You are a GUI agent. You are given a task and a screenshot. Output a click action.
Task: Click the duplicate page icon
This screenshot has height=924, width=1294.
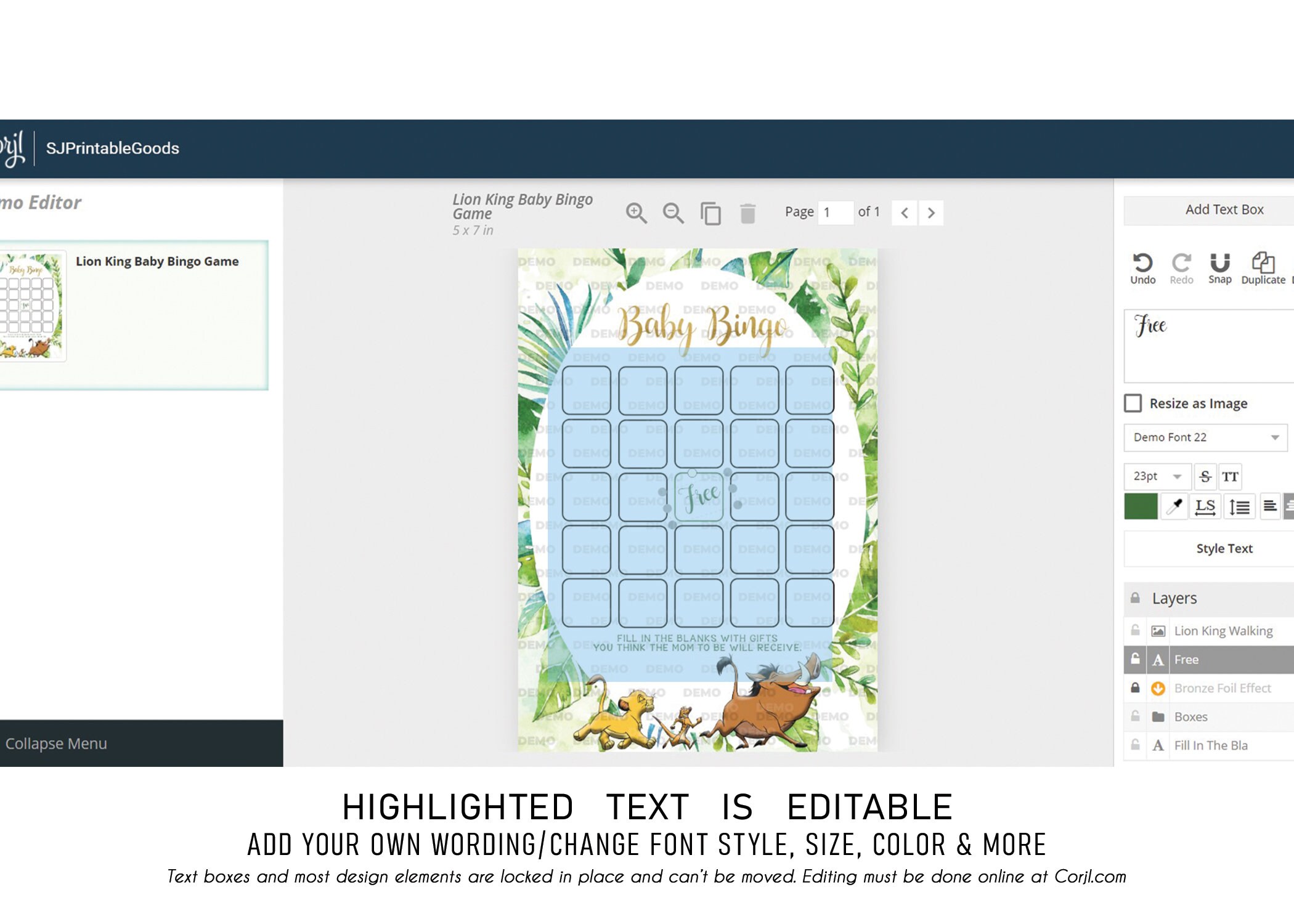point(710,213)
